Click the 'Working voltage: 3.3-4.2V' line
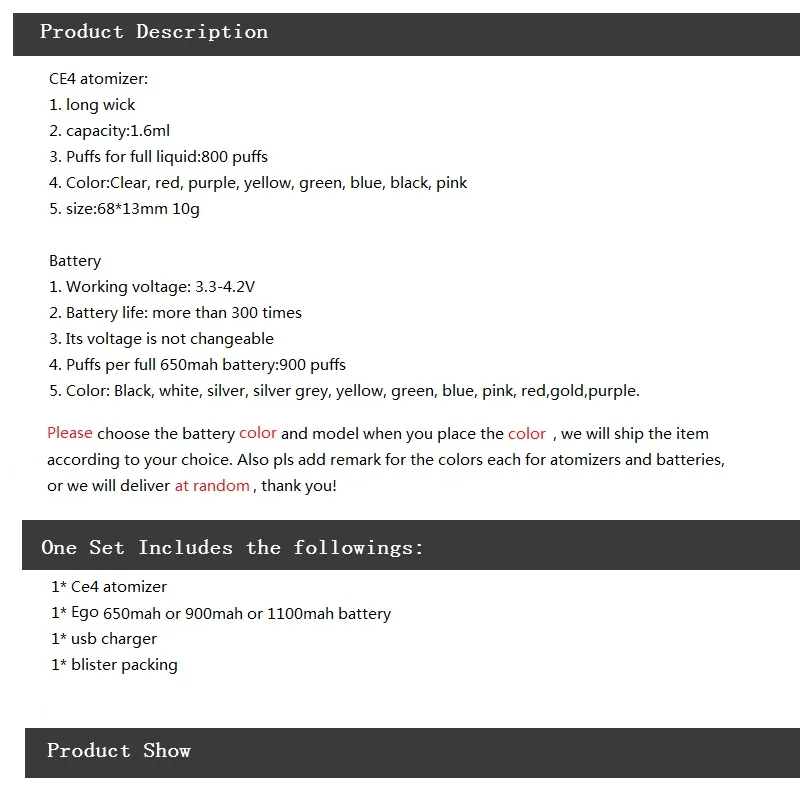 (x=152, y=287)
